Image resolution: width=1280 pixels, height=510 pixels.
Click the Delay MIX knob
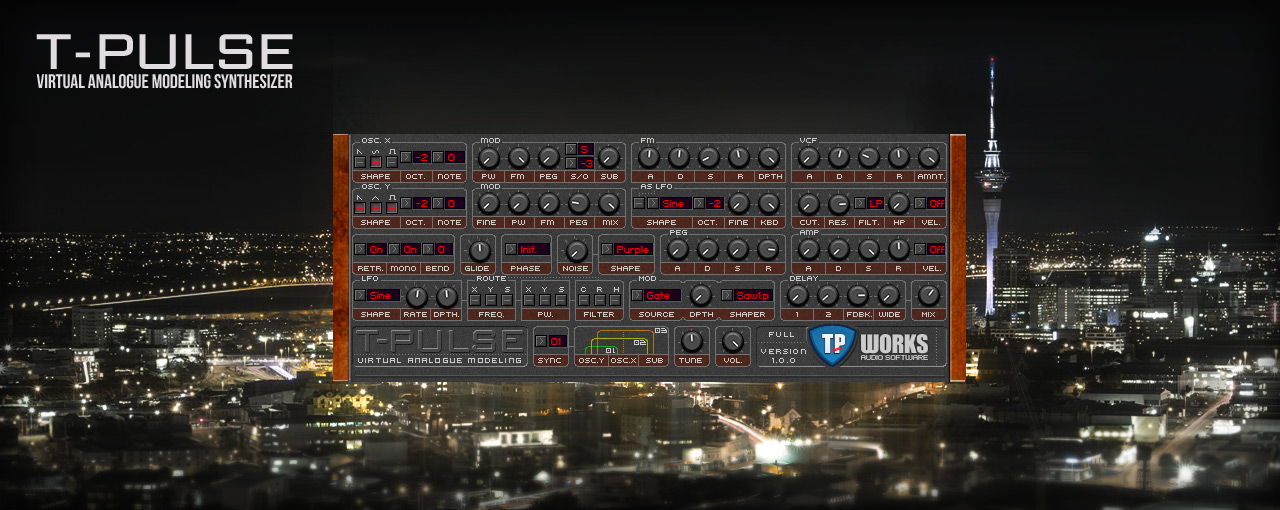pyautogui.click(x=929, y=294)
